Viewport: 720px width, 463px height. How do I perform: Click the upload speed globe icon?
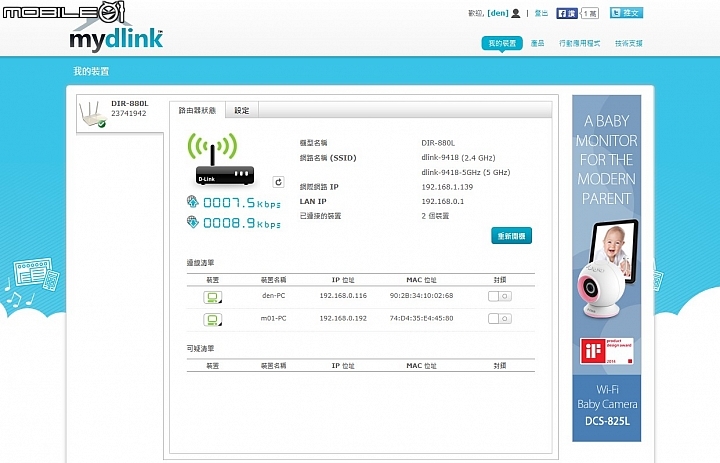(192, 202)
